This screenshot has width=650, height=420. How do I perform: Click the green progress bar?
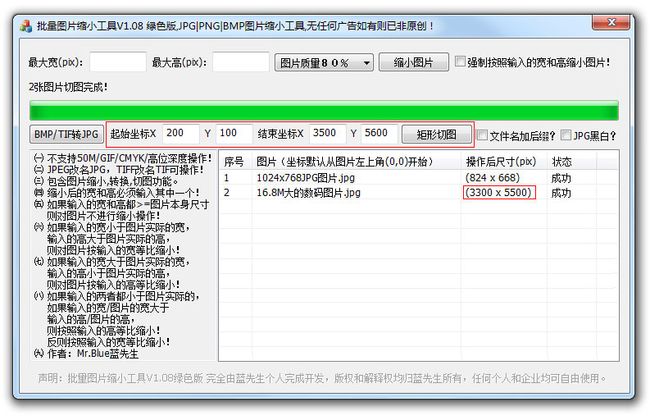coord(324,112)
